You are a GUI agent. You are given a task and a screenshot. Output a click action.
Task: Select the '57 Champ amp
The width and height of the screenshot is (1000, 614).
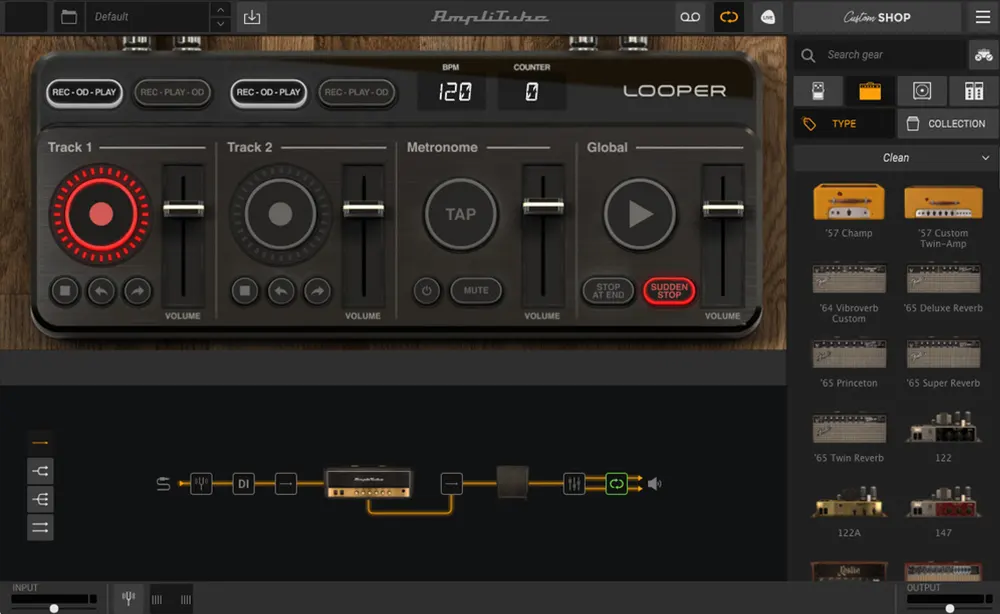[849, 203]
